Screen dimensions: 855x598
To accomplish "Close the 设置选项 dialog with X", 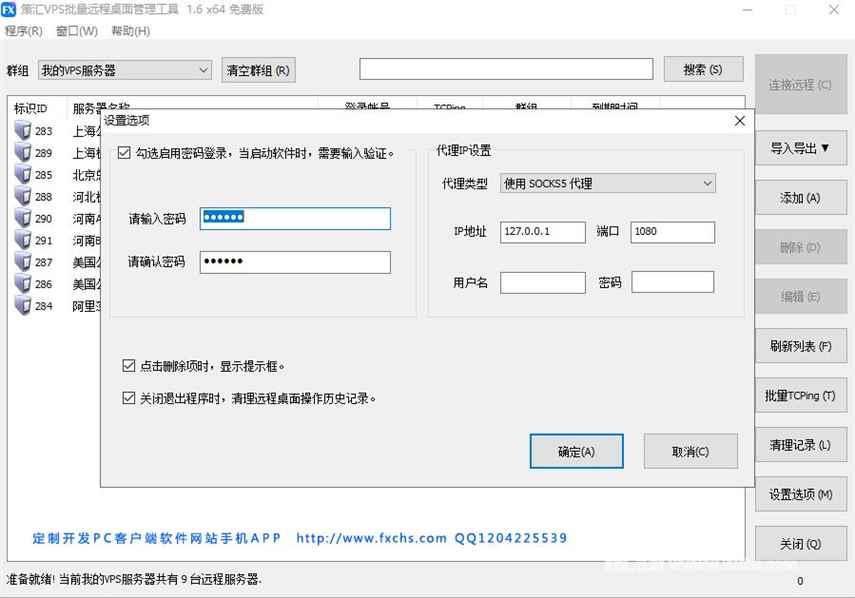I will pyautogui.click(x=739, y=121).
